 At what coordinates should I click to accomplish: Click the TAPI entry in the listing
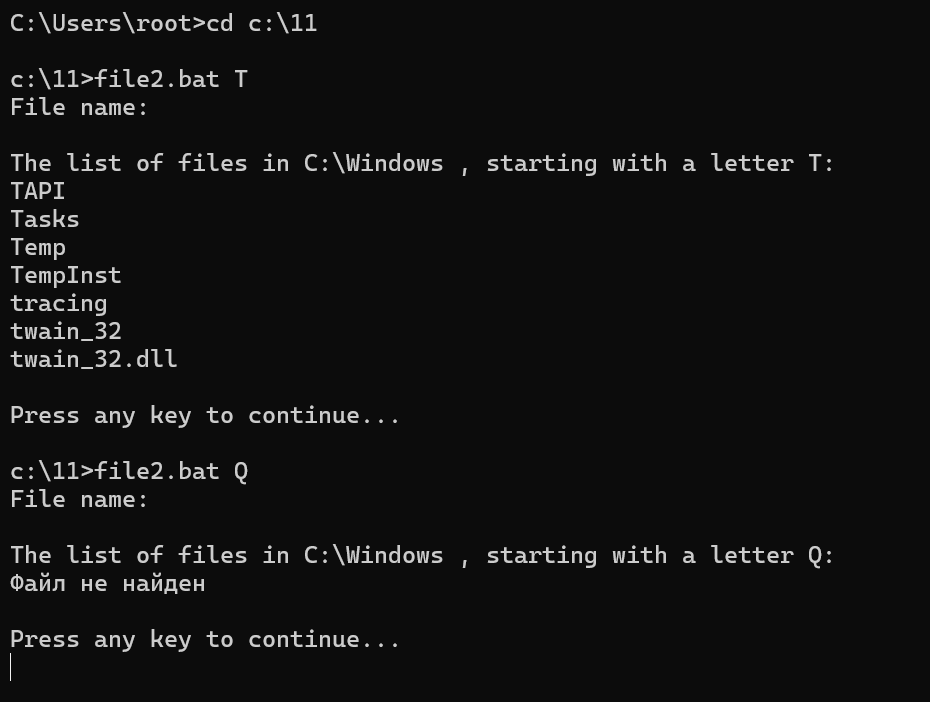[x=37, y=192]
